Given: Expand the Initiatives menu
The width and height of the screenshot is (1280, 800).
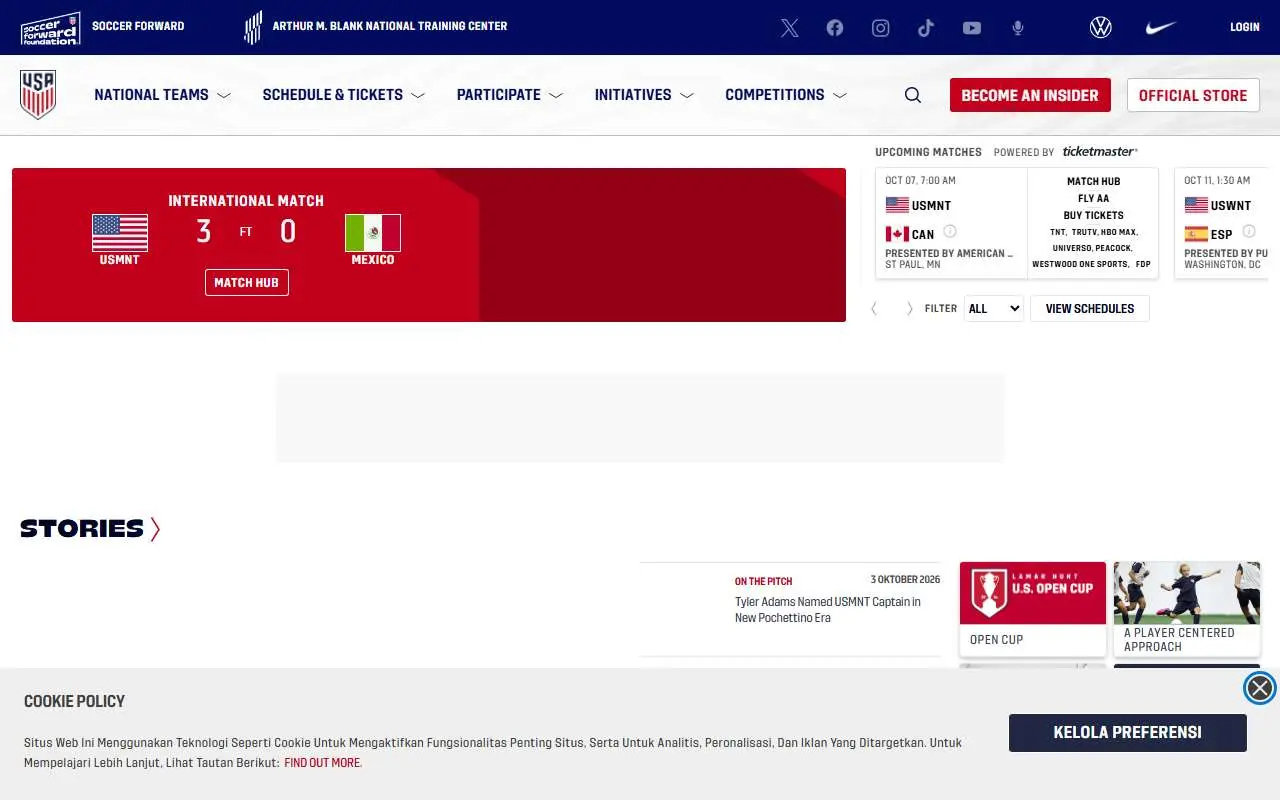Looking at the screenshot, I should [644, 95].
